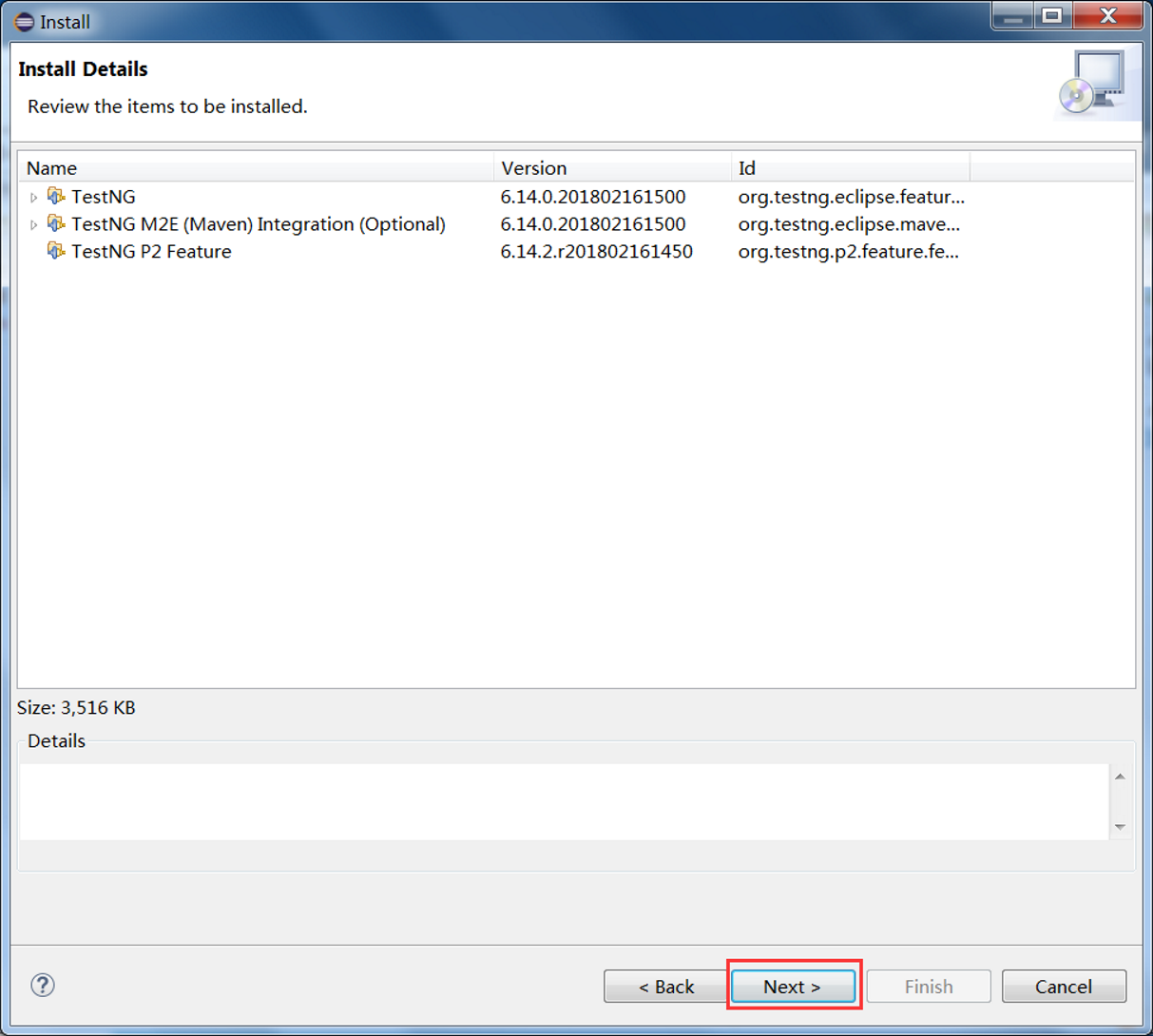Click inside the Details text area
This screenshot has height=1036, width=1153.
(564, 802)
